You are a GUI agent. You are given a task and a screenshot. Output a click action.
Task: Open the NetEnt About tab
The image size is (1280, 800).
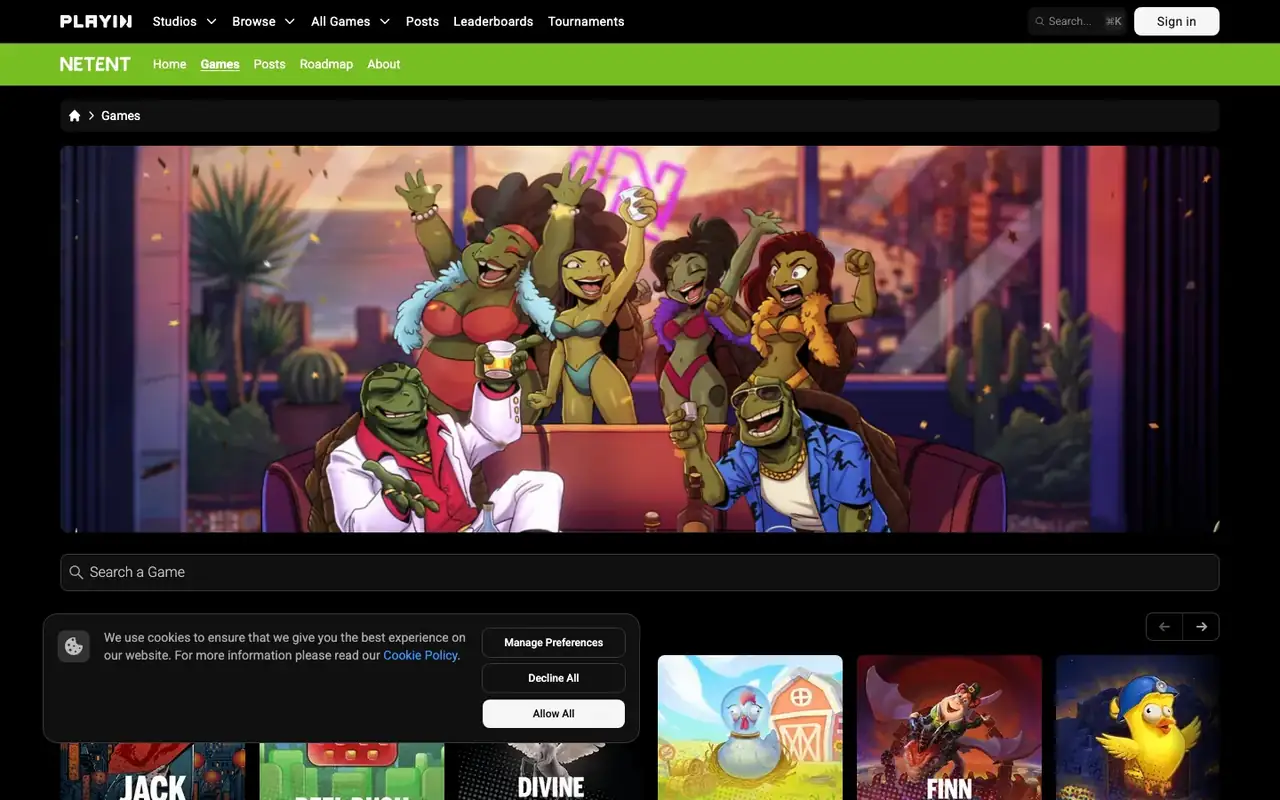(384, 64)
